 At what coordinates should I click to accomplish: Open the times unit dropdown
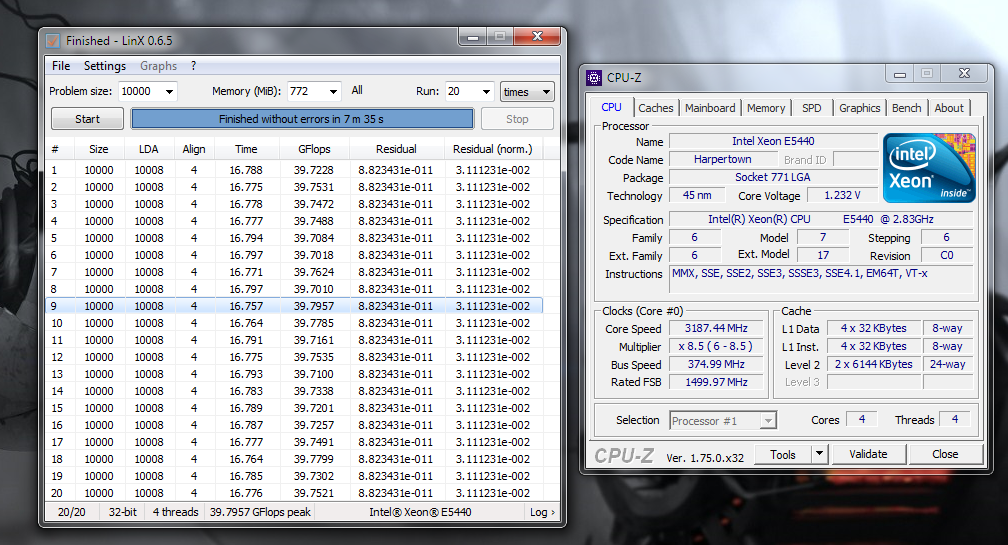click(x=526, y=92)
